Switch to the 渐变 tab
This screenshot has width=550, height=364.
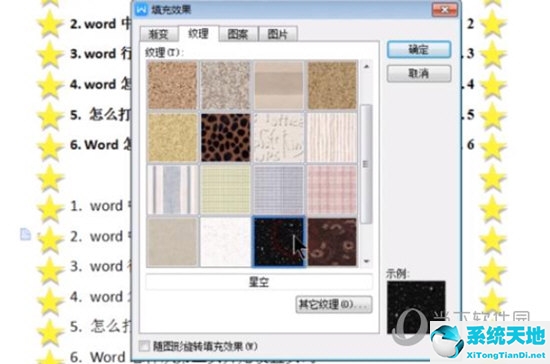[159, 34]
